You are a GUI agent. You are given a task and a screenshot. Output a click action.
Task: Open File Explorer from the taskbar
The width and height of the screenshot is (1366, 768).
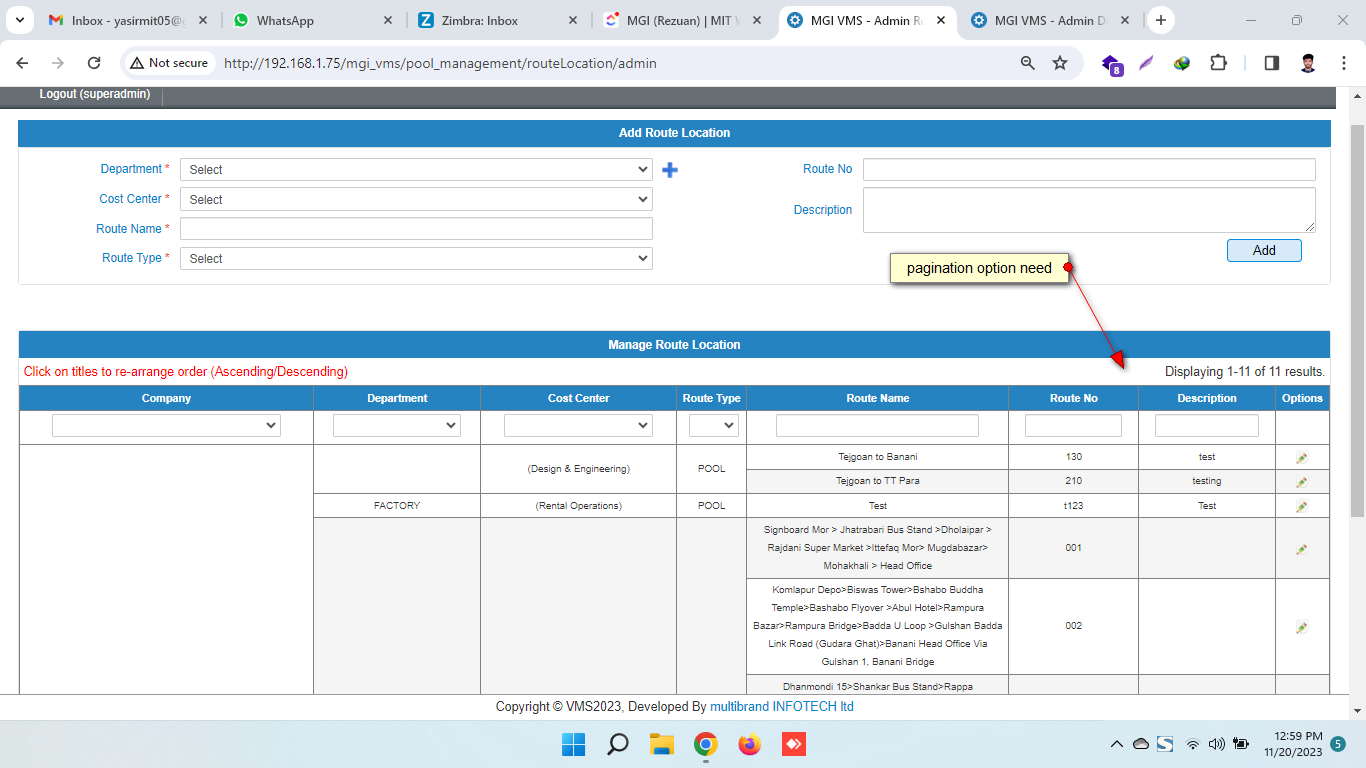click(661, 744)
